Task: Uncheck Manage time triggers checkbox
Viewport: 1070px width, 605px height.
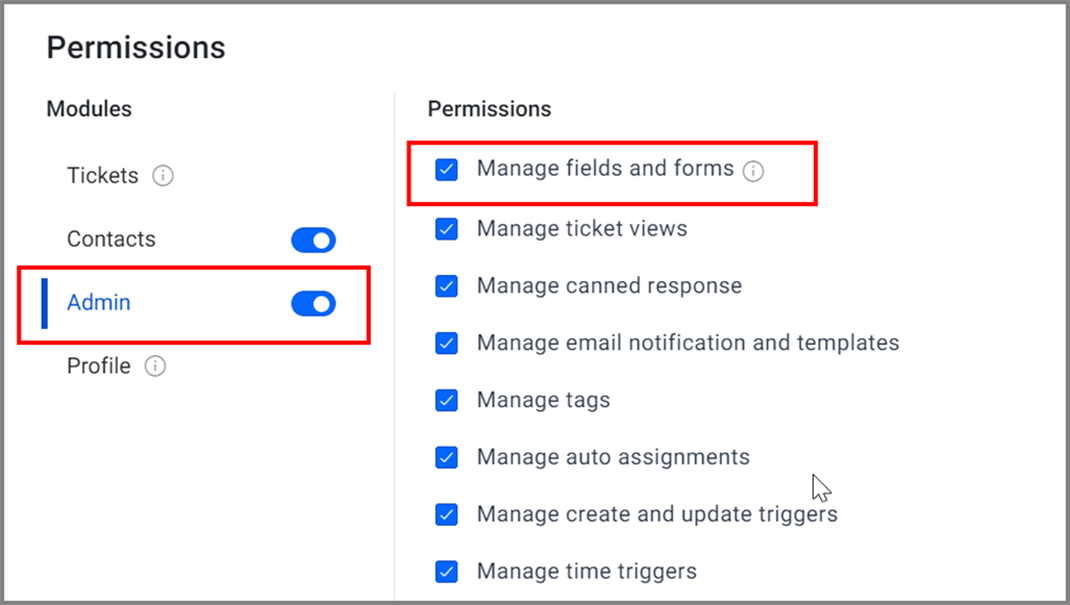Action: click(x=447, y=572)
